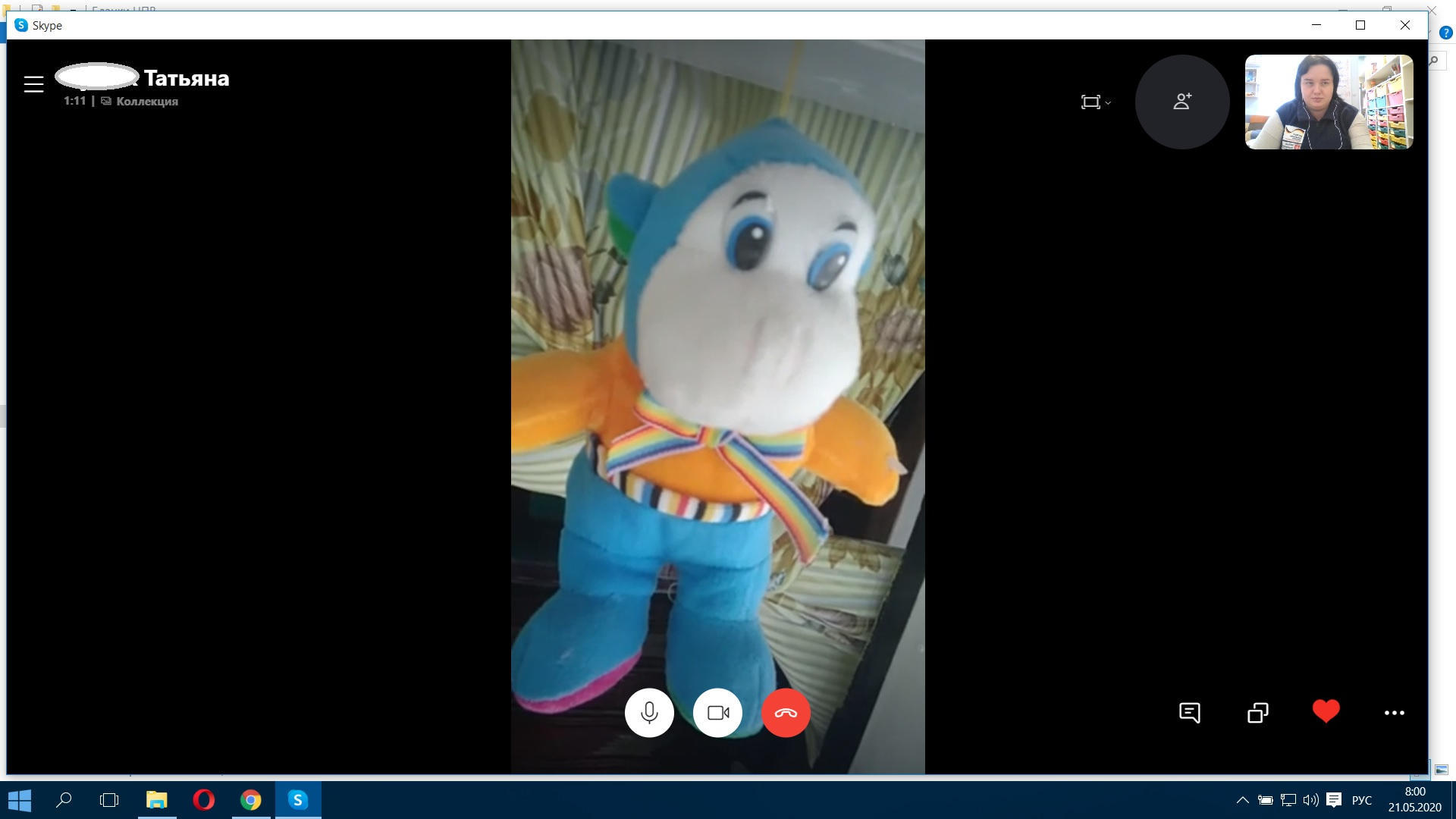Viewport: 1456px width, 819px height.
Task: End the call with red hang-up button
Action: pos(786,713)
